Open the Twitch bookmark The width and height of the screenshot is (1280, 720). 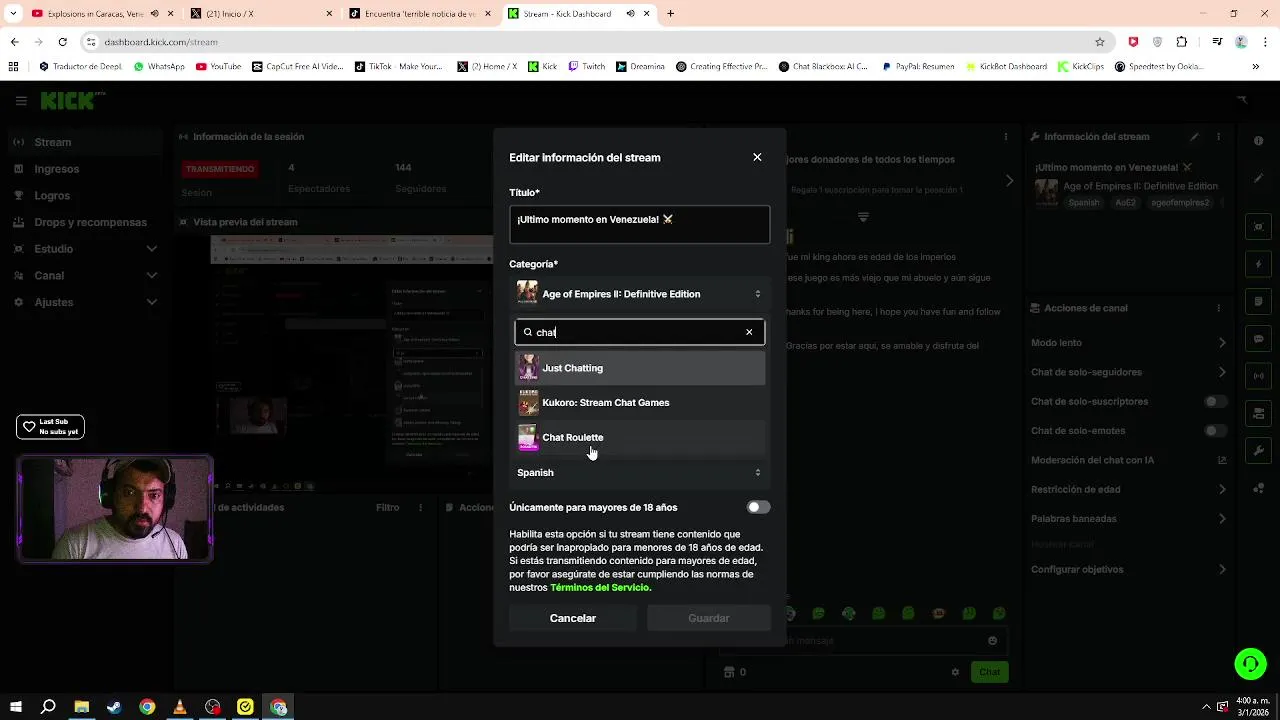coord(587,67)
